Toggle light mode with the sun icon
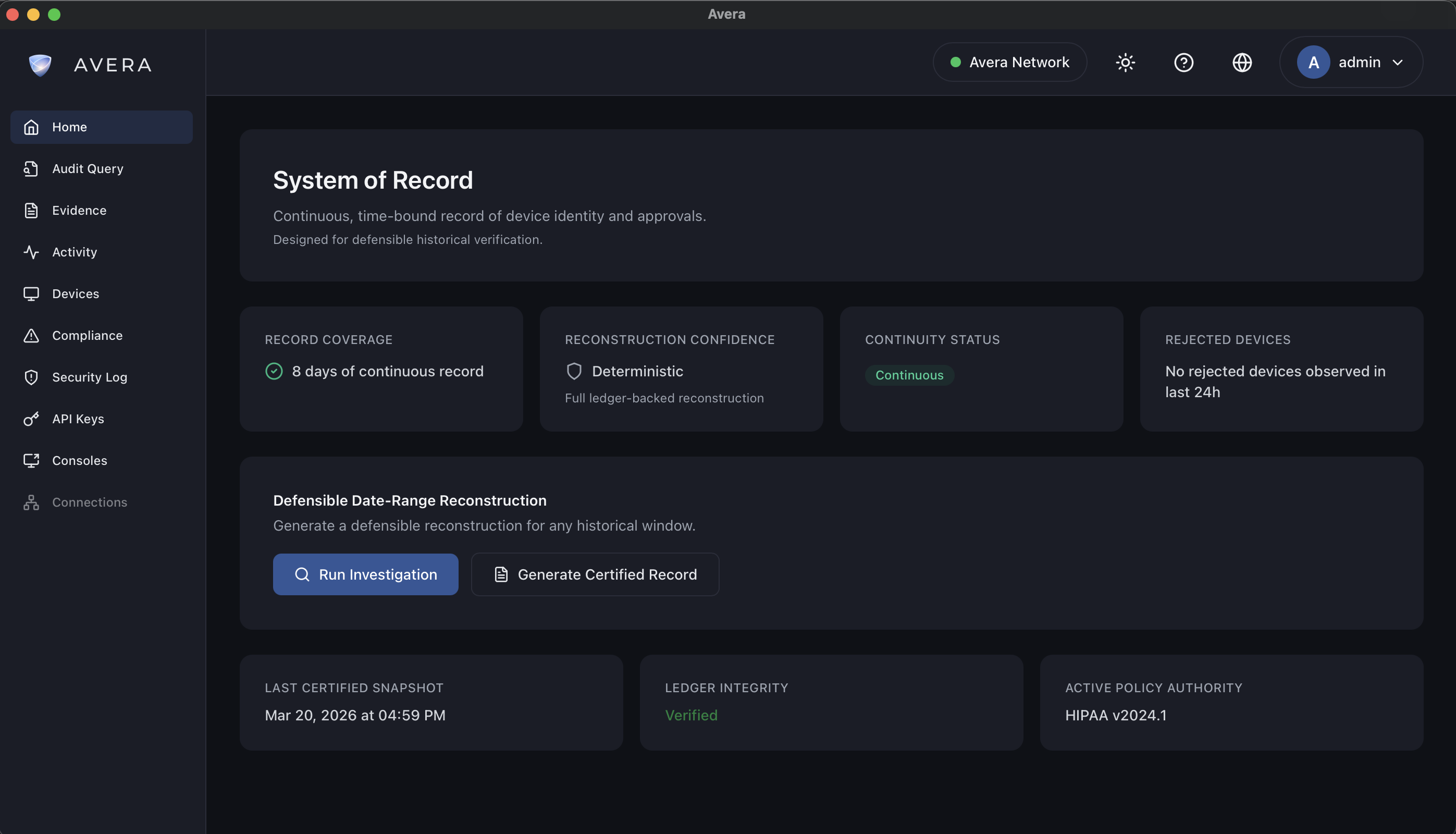The height and width of the screenshot is (834, 1456). pyautogui.click(x=1125, y=63)
